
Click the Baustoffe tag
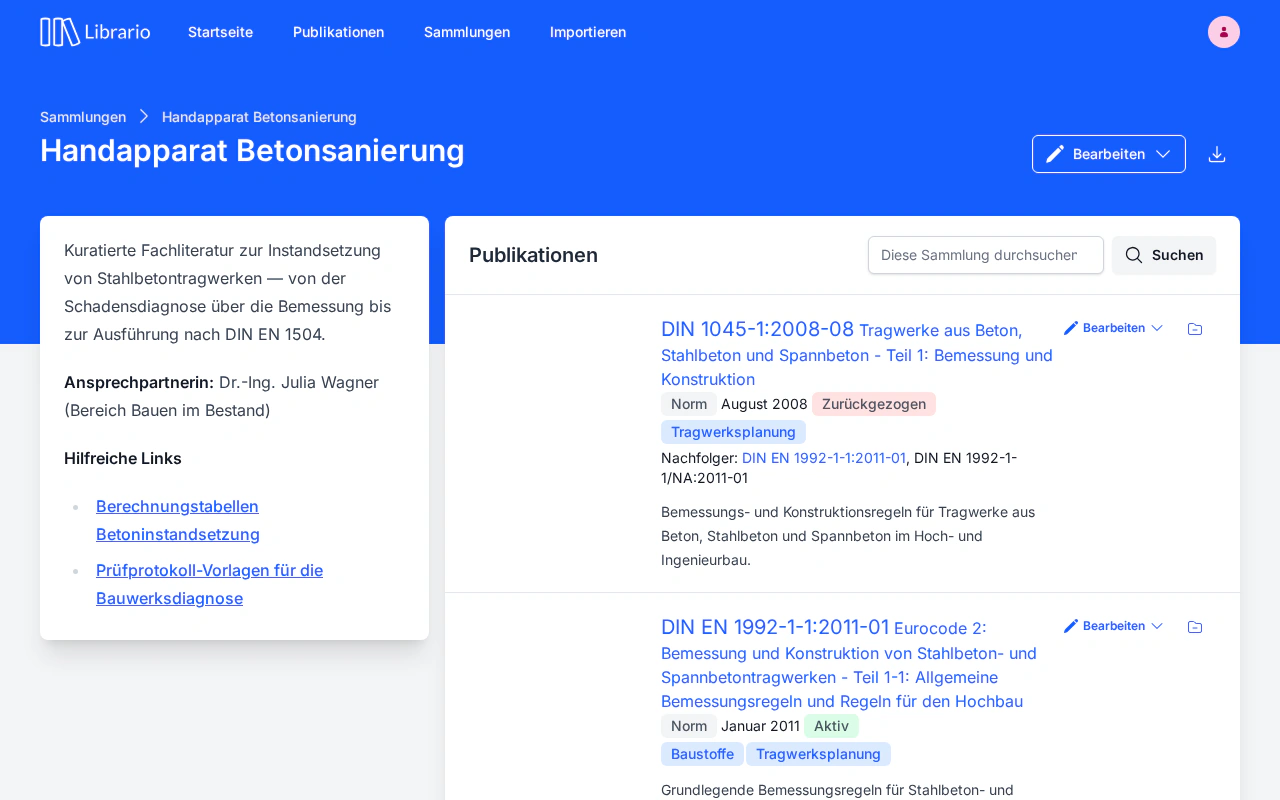point(702,754)
